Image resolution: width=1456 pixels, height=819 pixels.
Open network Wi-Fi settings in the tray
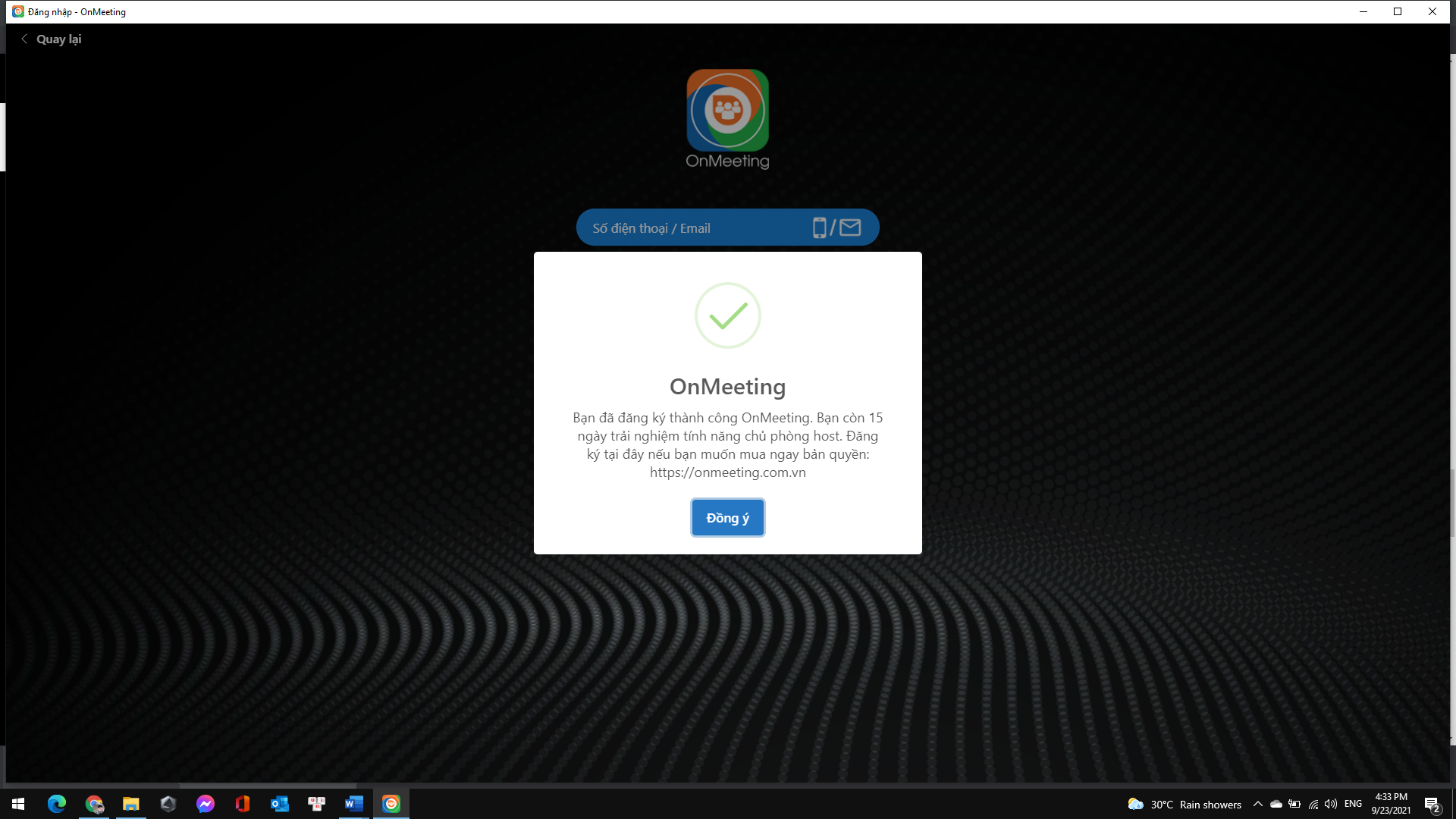[1313, 804]
